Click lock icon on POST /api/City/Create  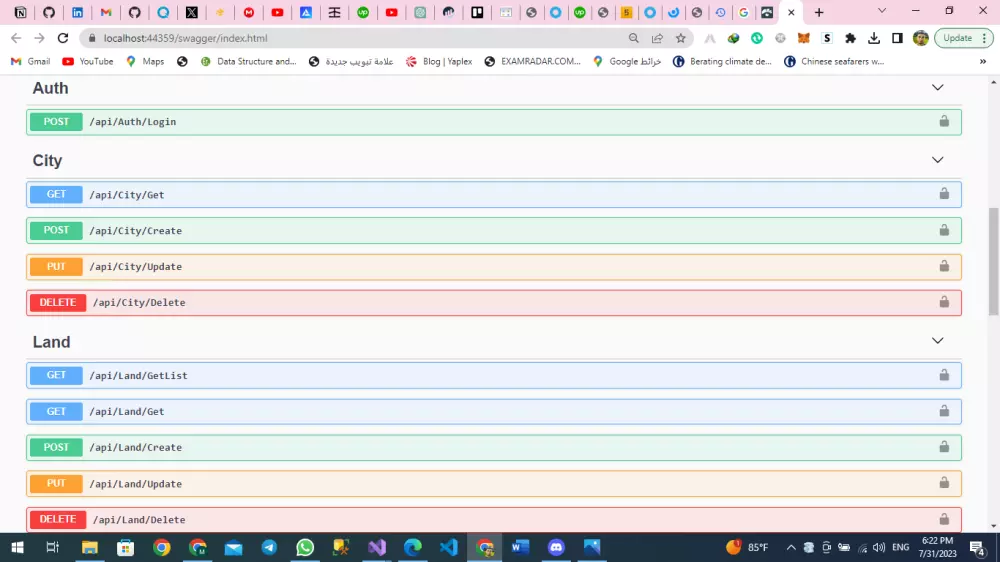pos(944,230)
